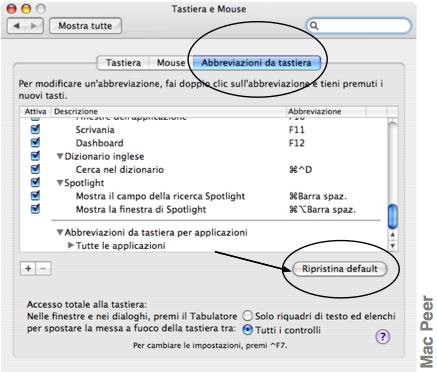Toggle the Cerca nel dizionario checkbox
Image resolution: width=437 pixels, height=372 pixels.
coord(35,169)
